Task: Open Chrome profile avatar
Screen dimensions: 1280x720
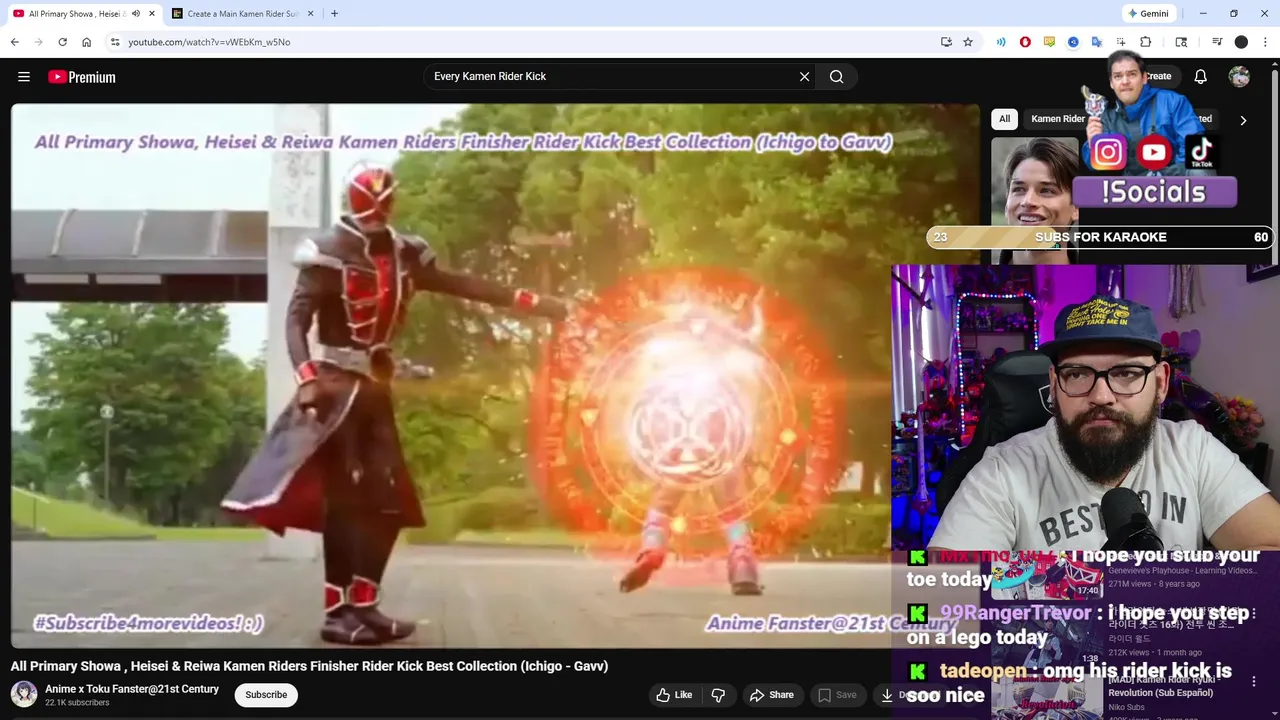Action: 1241,42
